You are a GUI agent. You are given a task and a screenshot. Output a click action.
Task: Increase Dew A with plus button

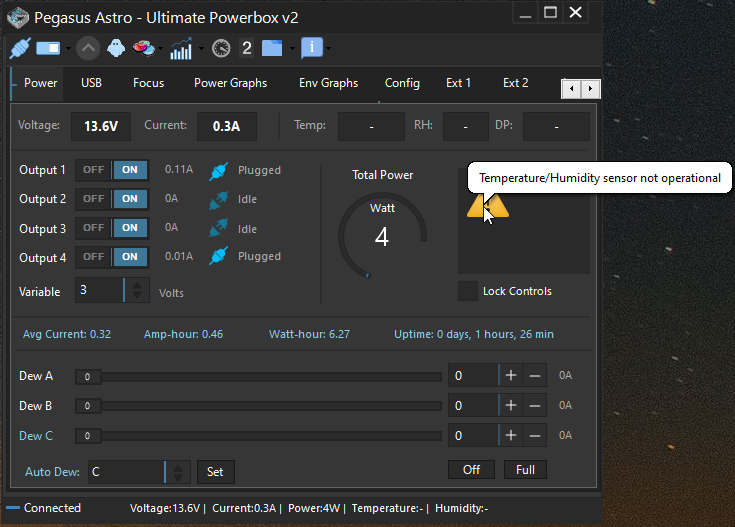[x=511, y=376]
